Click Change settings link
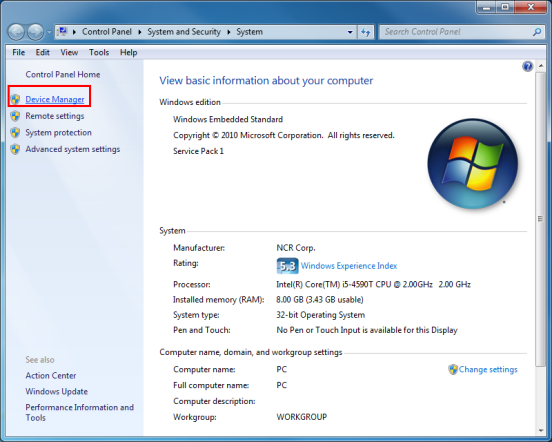This screenshot has width=552, height=442. point(488,370)
